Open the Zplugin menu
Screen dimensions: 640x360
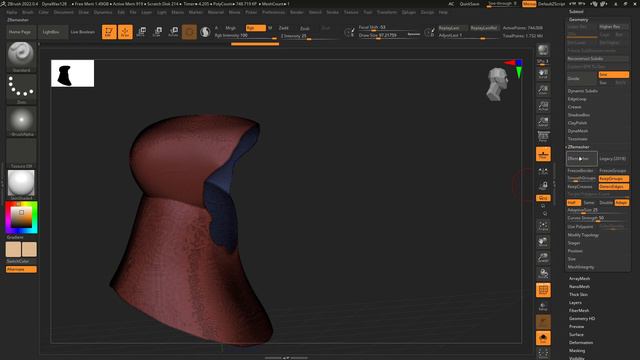click(409, 12)
